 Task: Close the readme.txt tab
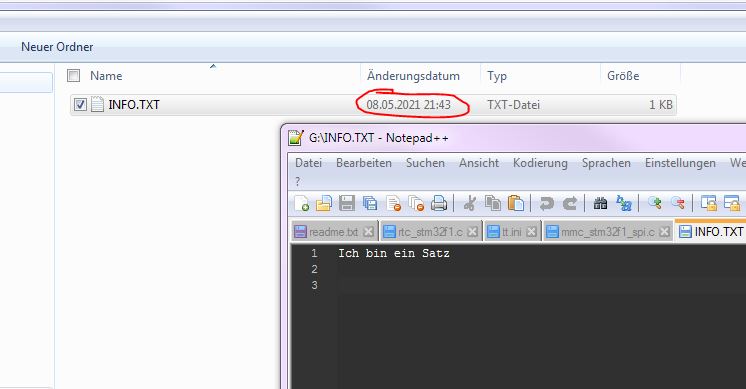coord(368,232)
